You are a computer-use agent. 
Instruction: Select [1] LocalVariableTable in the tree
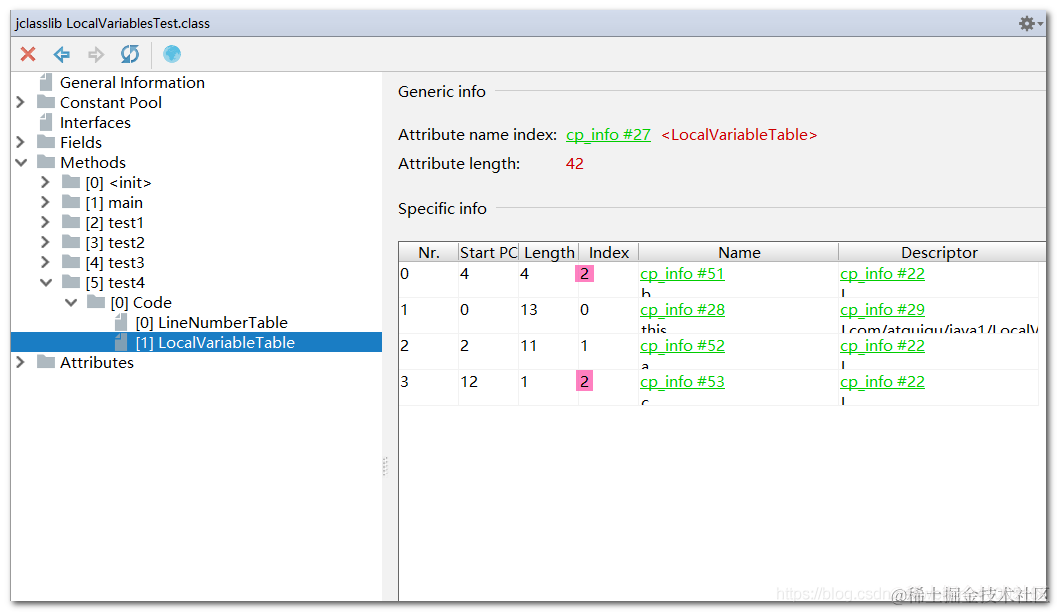[215, 342]
